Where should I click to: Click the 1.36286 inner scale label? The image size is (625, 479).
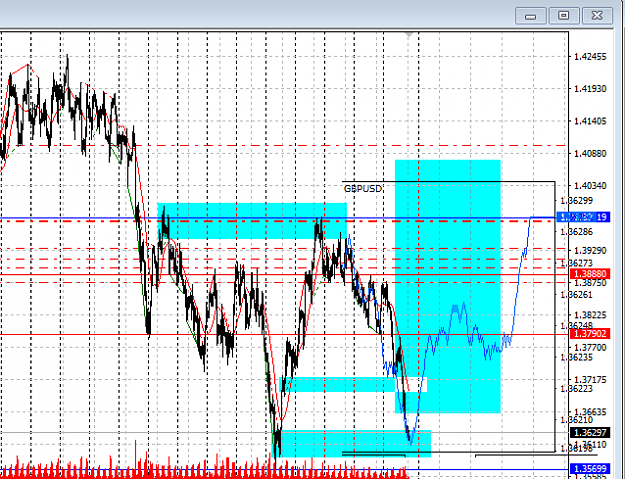coord(576,232)
